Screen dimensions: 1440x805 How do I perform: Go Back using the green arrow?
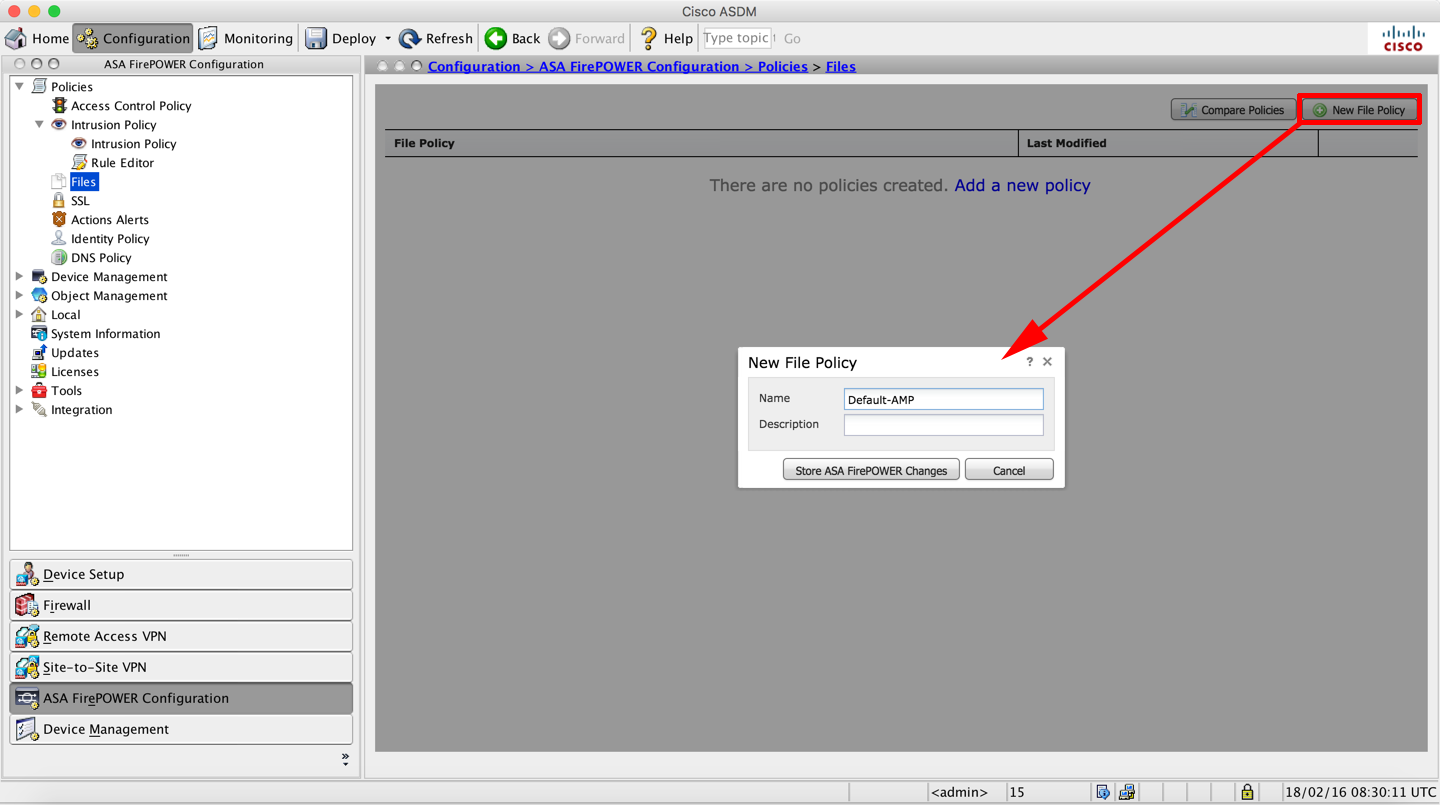(x=513, y=38)
